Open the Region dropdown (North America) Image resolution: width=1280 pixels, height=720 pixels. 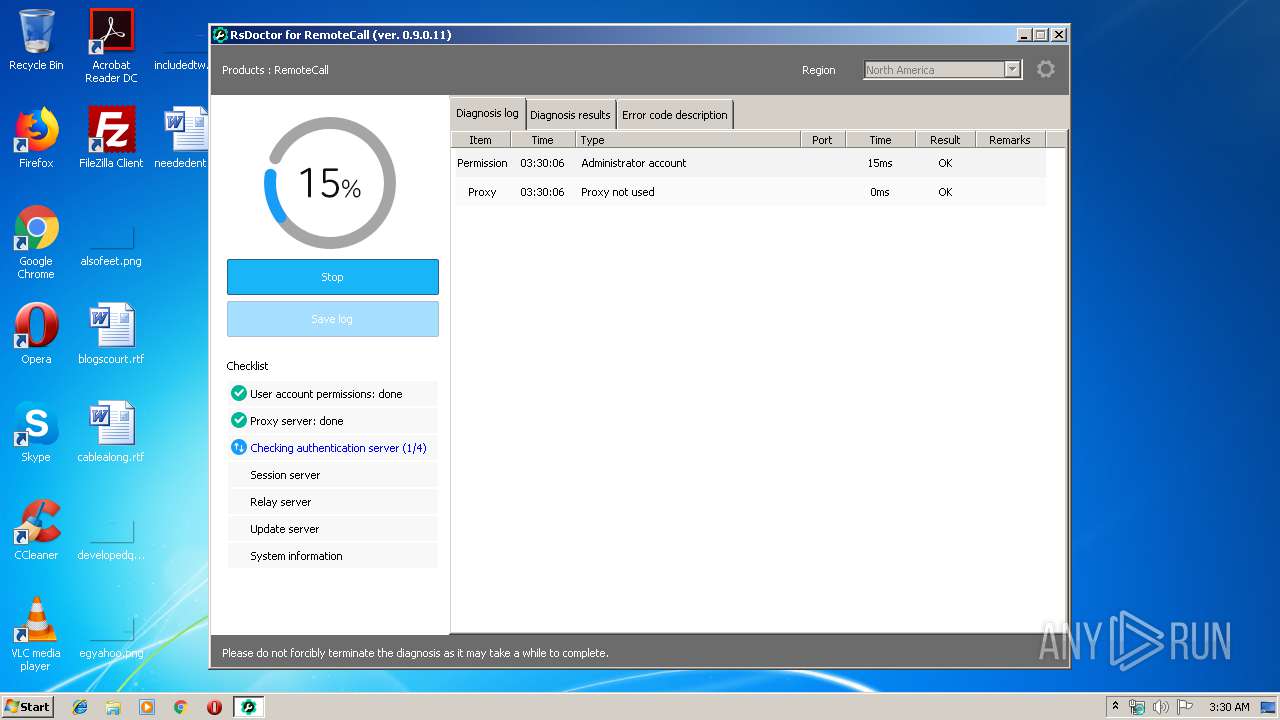pos(942,69)
